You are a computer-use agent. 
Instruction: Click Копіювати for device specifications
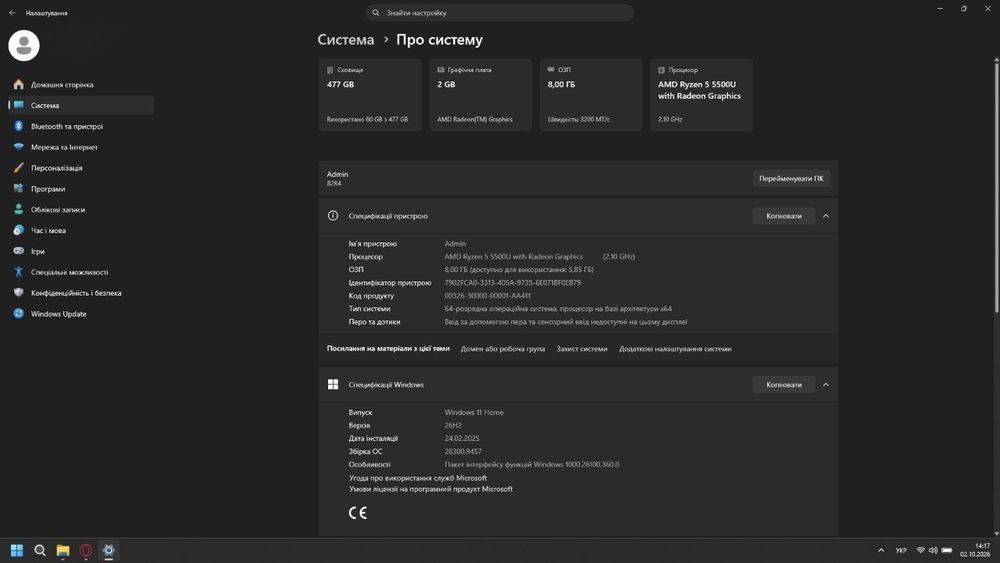coord(784,216)
